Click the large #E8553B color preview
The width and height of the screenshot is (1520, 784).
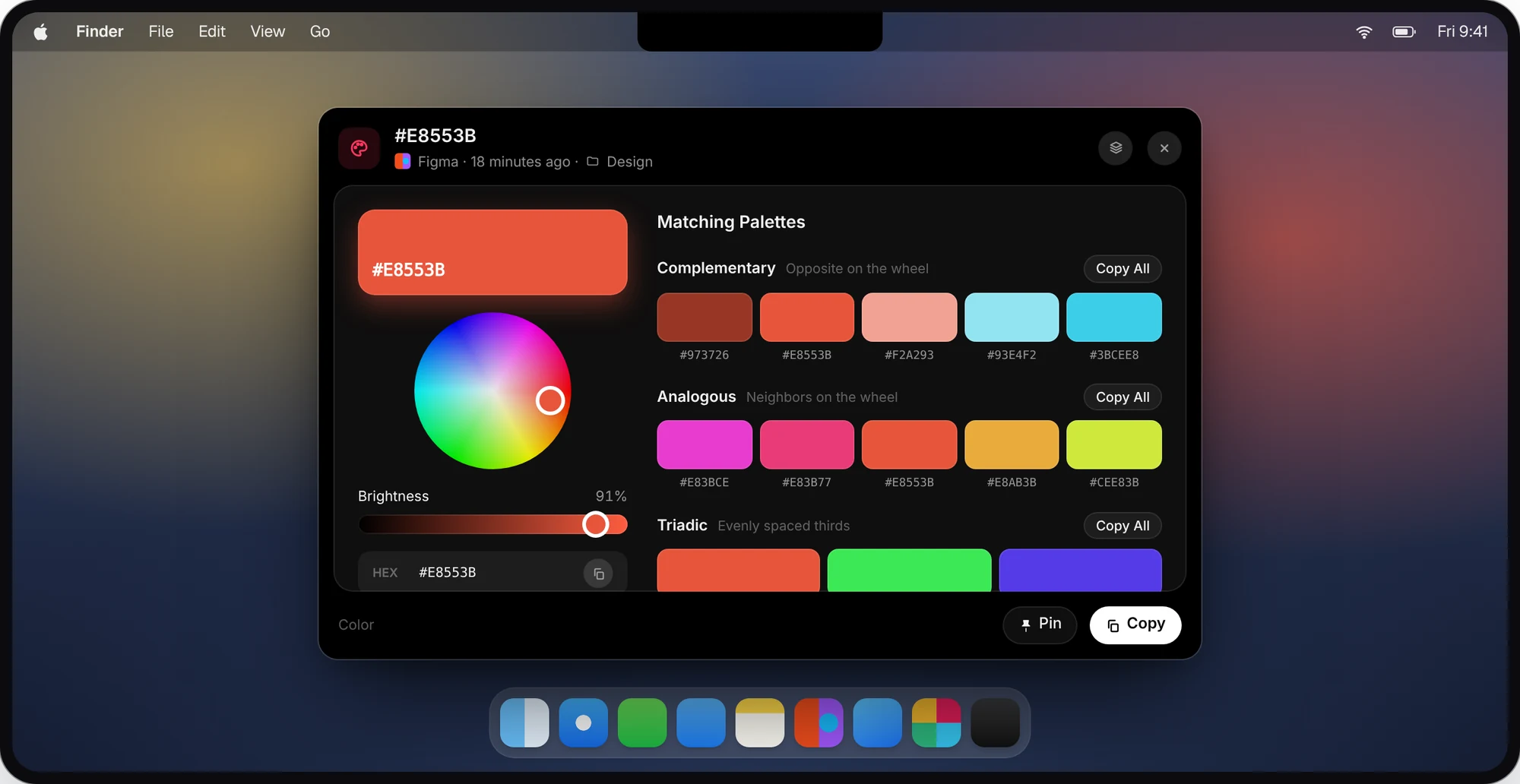492,252
